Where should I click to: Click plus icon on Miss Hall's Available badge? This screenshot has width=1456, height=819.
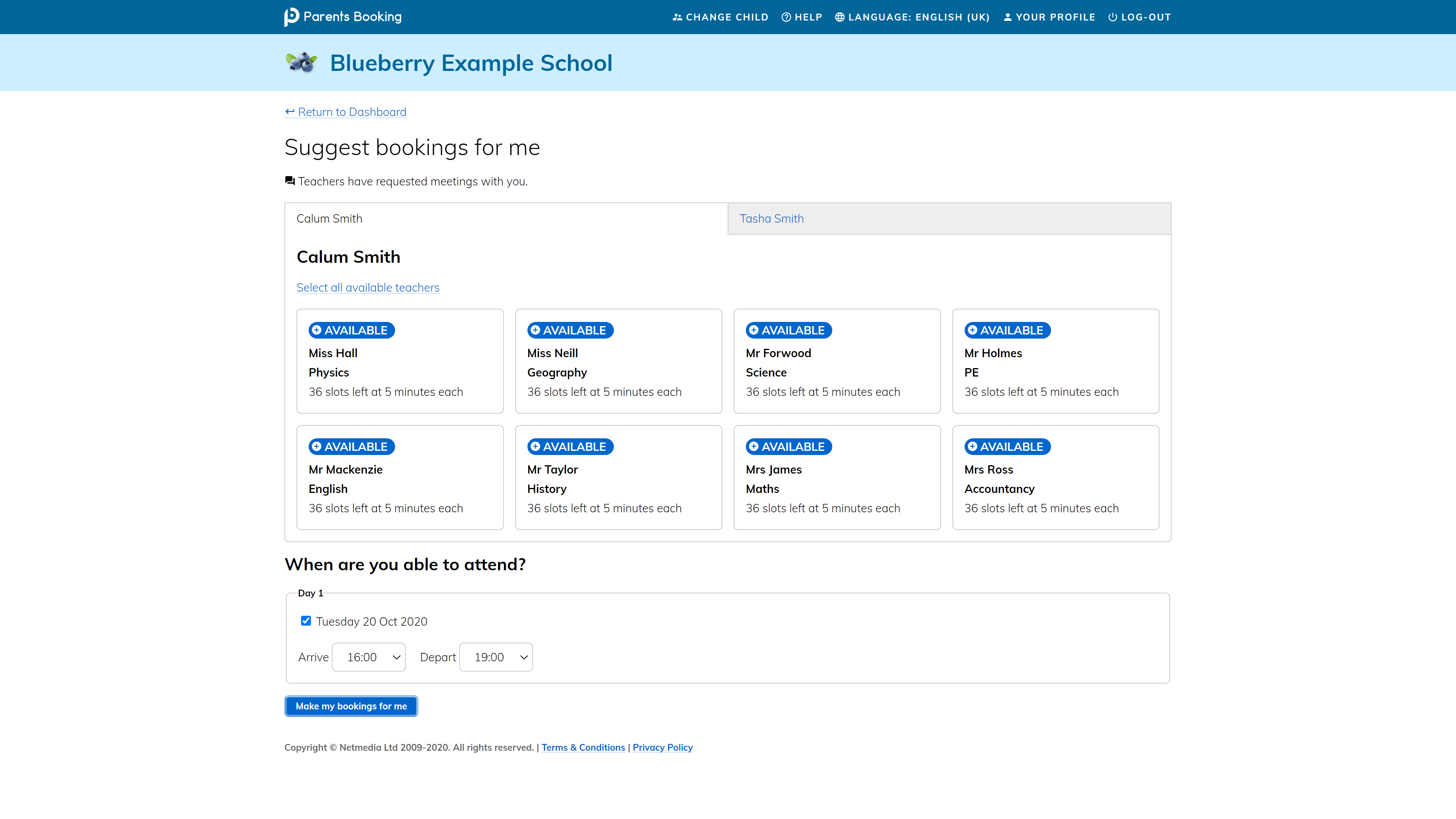click(x=317, y=330)
